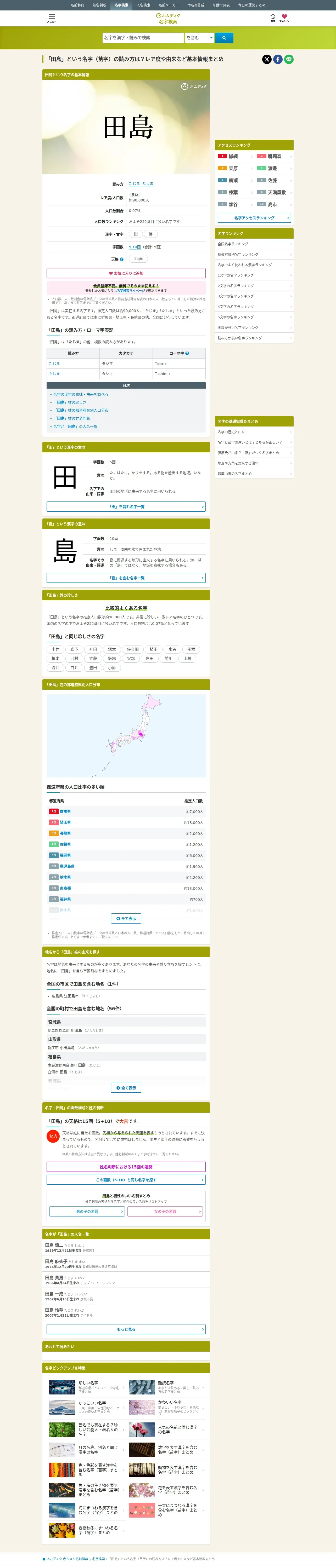Image resolution: width=336 pixels, height=1568 pixels.
Task: Open the browsing history icon
Action: 273,18
